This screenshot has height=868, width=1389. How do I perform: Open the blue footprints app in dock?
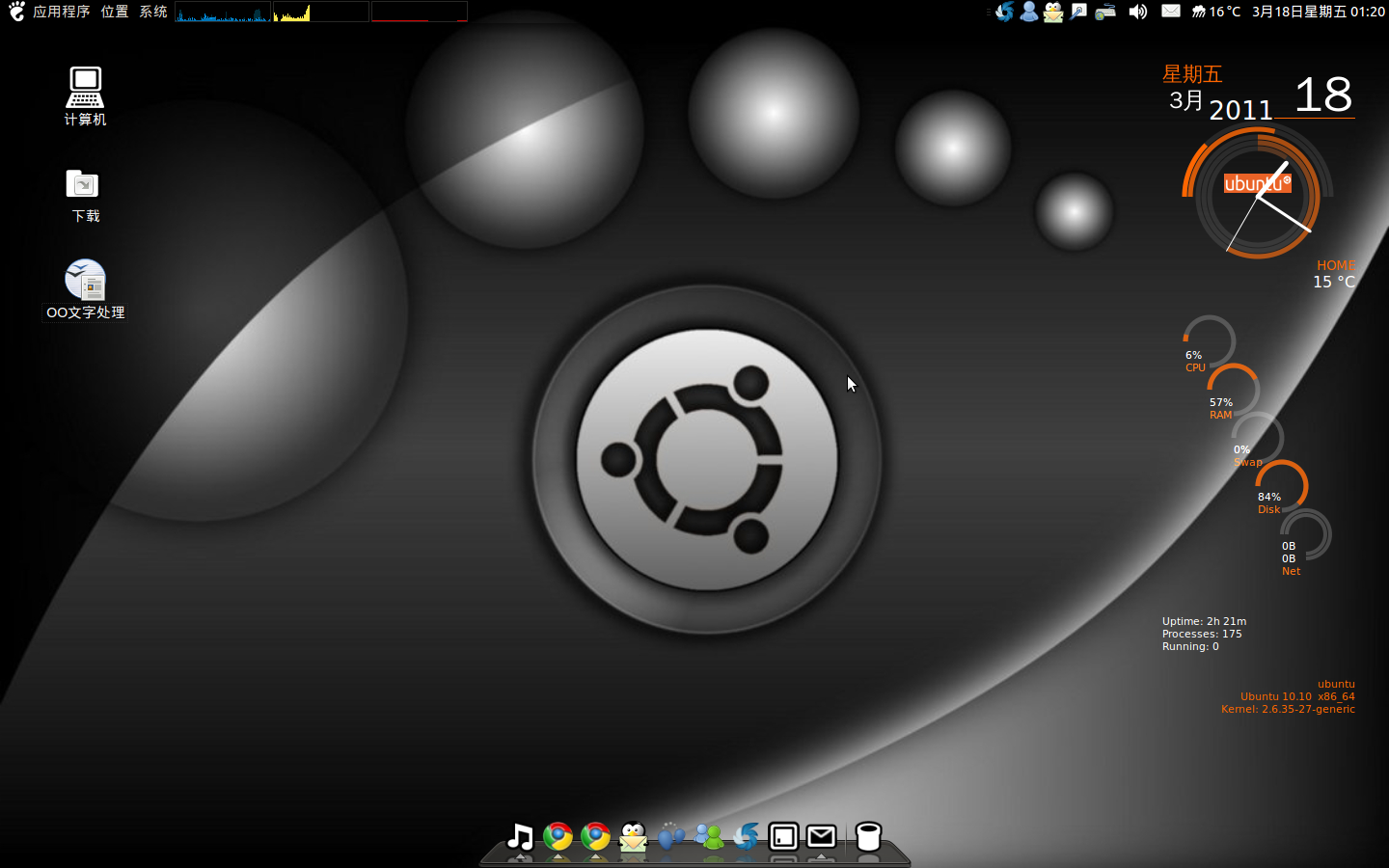pyautogui.click(x=670, y=836)
